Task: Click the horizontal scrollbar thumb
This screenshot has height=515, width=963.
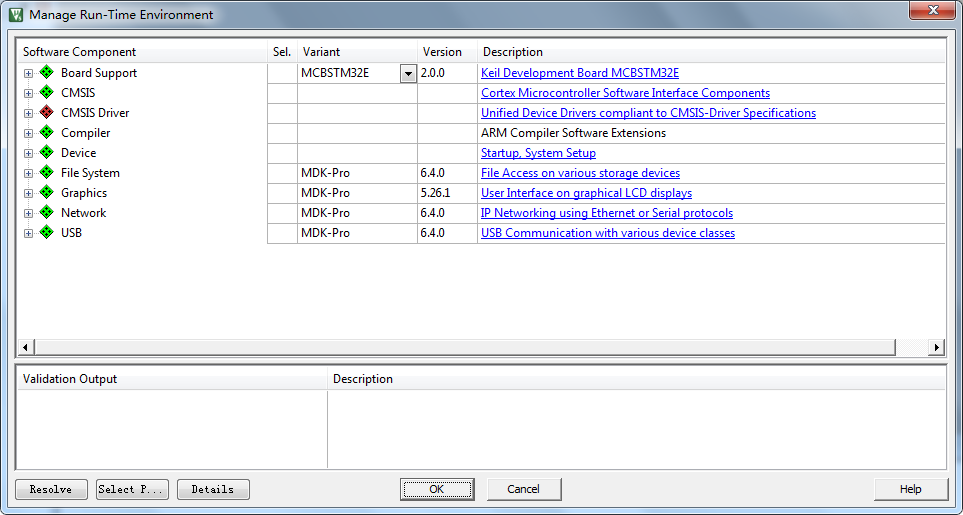Action: 465,347
